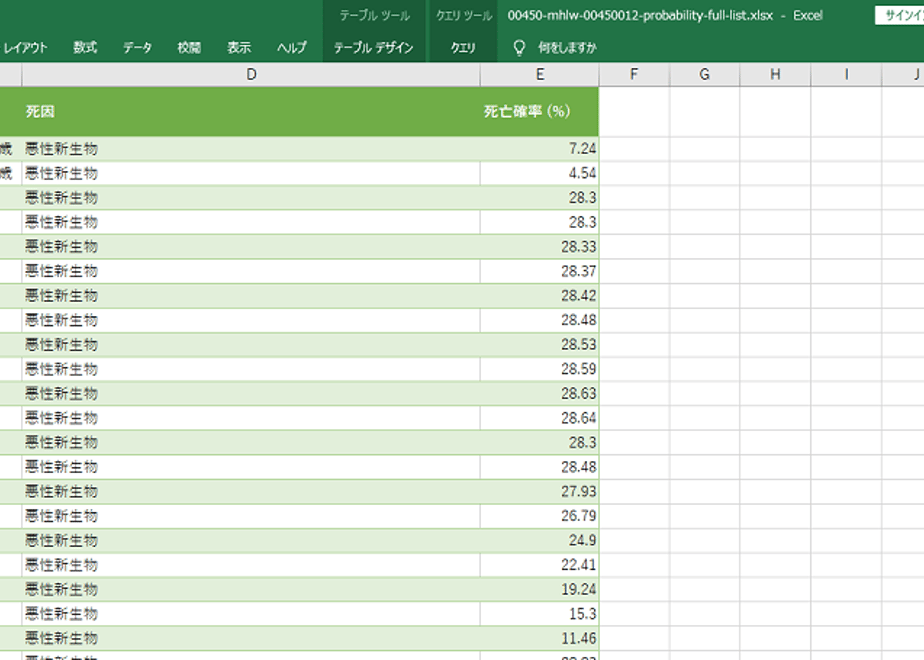Select the cell with value 28.33

coord(540,247)
